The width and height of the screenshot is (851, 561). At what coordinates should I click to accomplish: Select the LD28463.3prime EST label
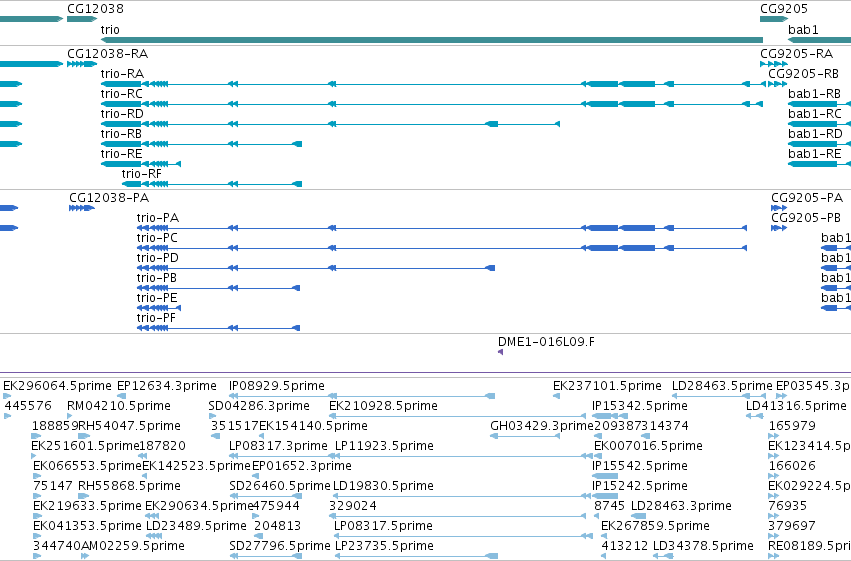click(681, 507)
